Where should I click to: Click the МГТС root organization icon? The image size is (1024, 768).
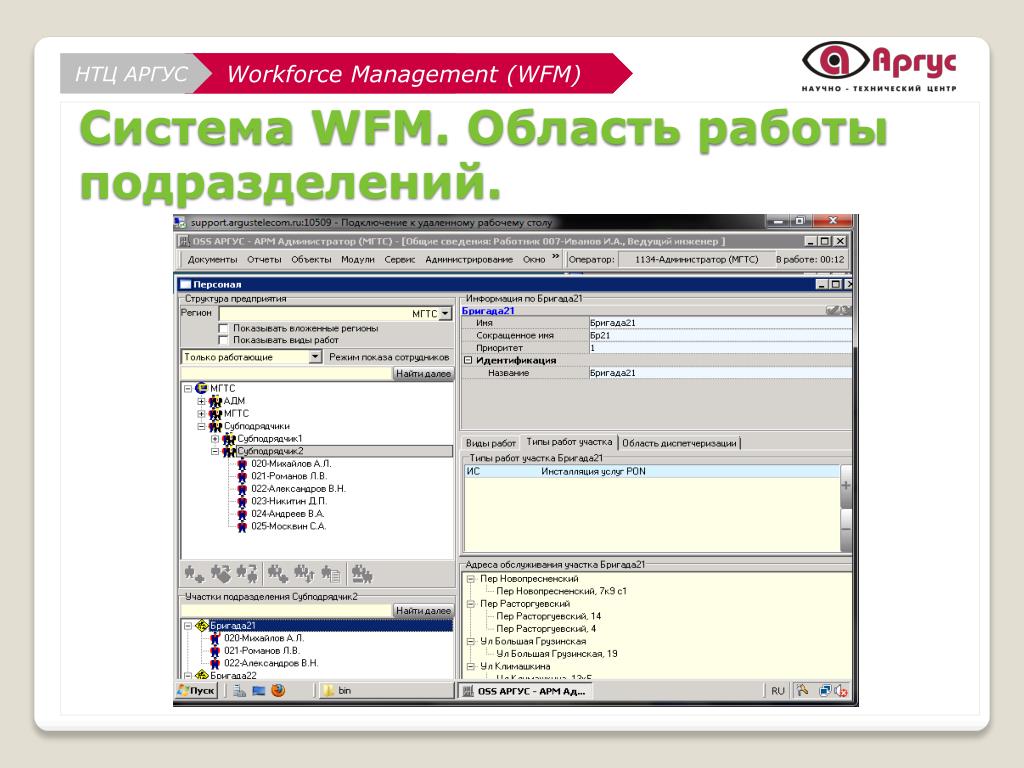(x=201, y=388)
